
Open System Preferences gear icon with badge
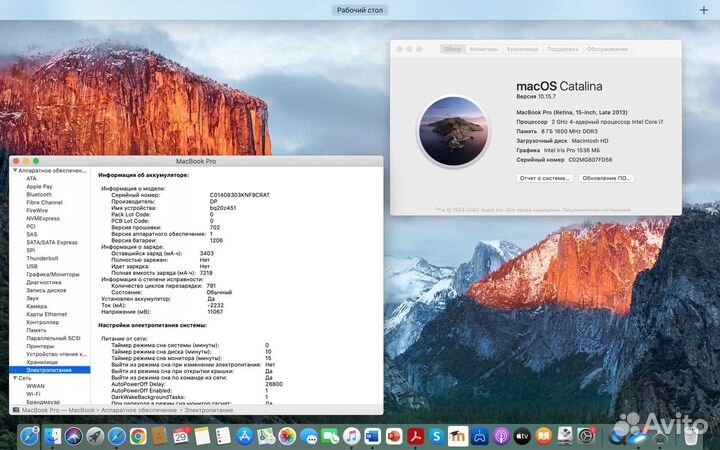click(586, 436)
